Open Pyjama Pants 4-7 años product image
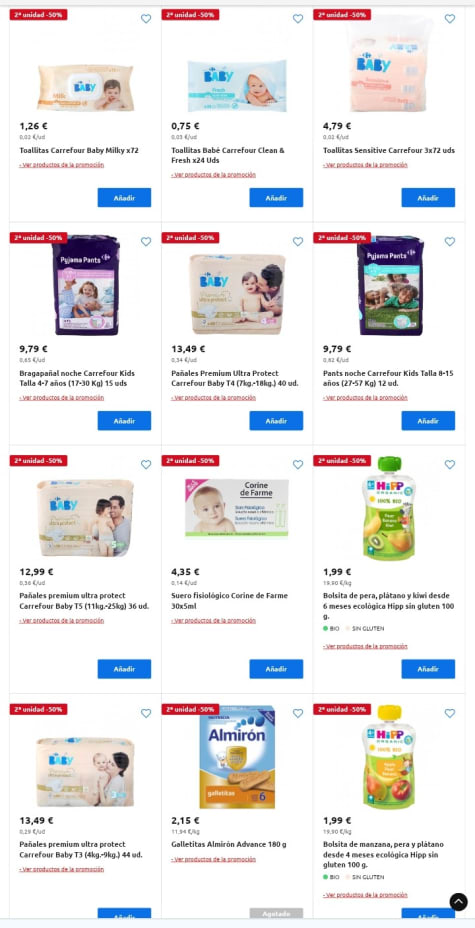 click(x=86, y=285)
